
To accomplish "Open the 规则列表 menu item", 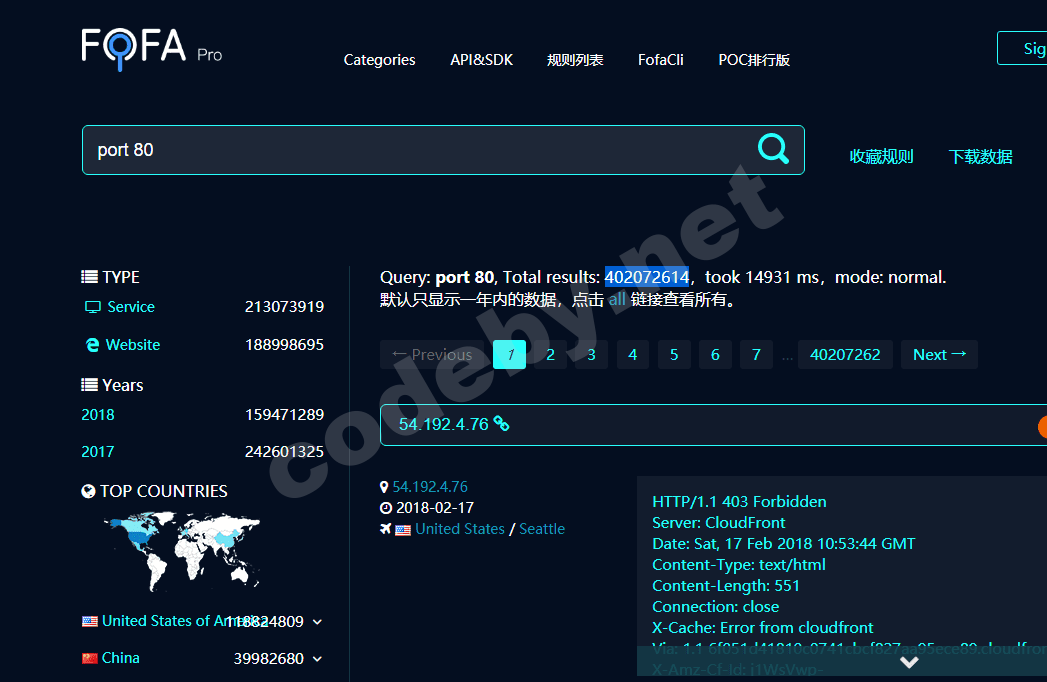I will 575,60.
